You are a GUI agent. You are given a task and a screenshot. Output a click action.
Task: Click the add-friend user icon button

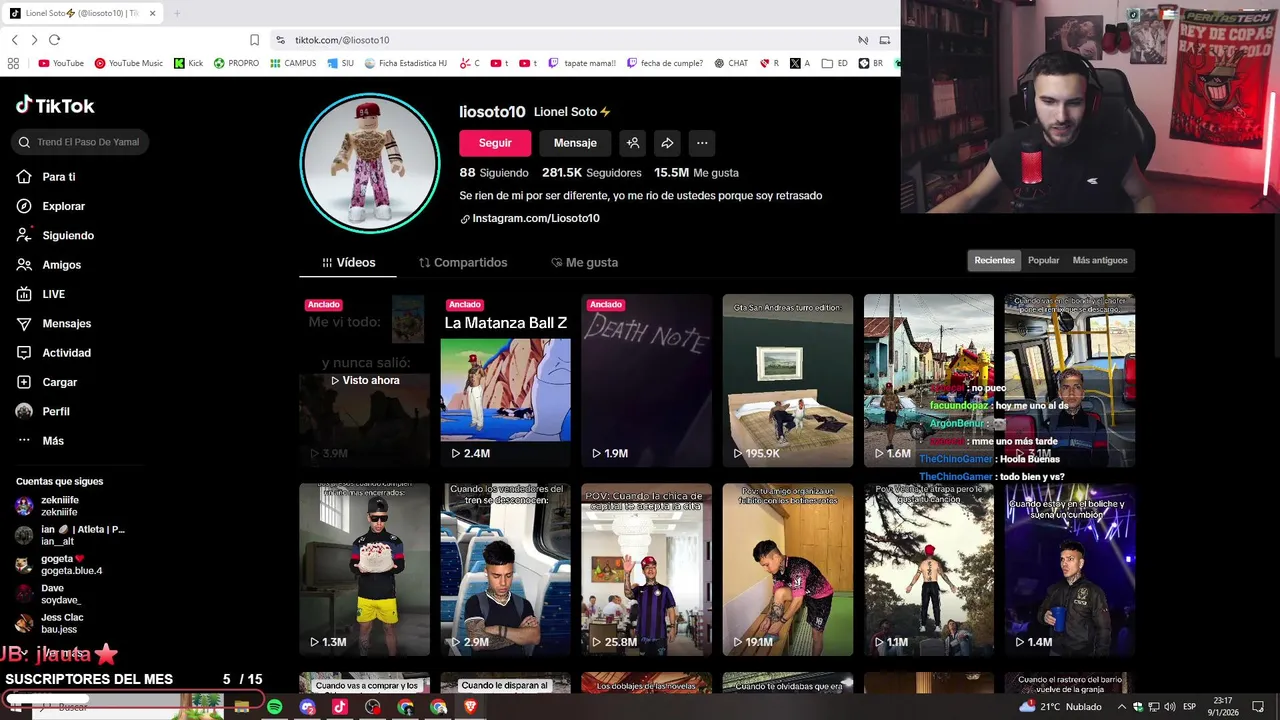633,143
